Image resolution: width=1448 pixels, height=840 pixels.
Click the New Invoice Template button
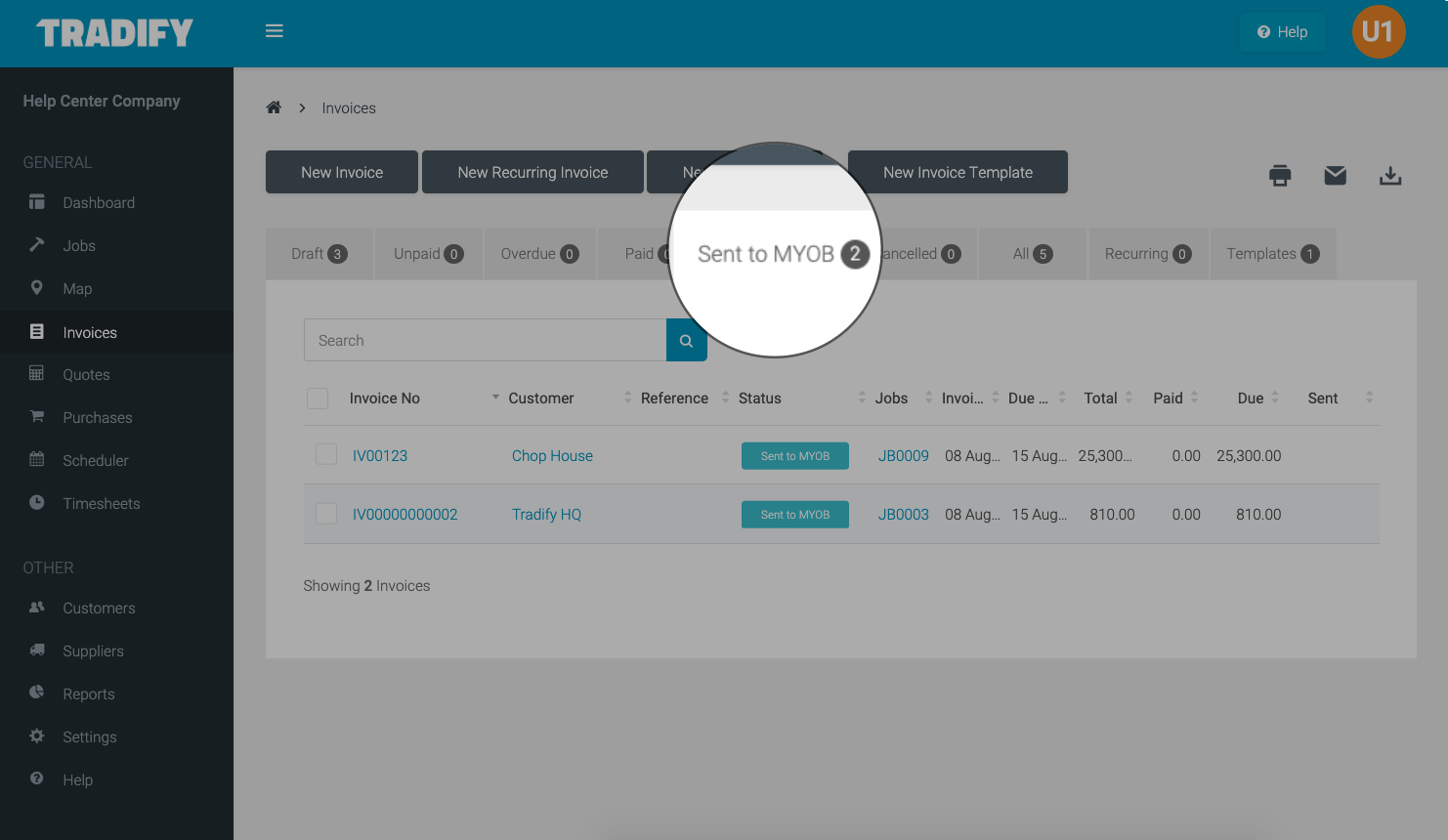pyautogui.click(x=958, y=172)
